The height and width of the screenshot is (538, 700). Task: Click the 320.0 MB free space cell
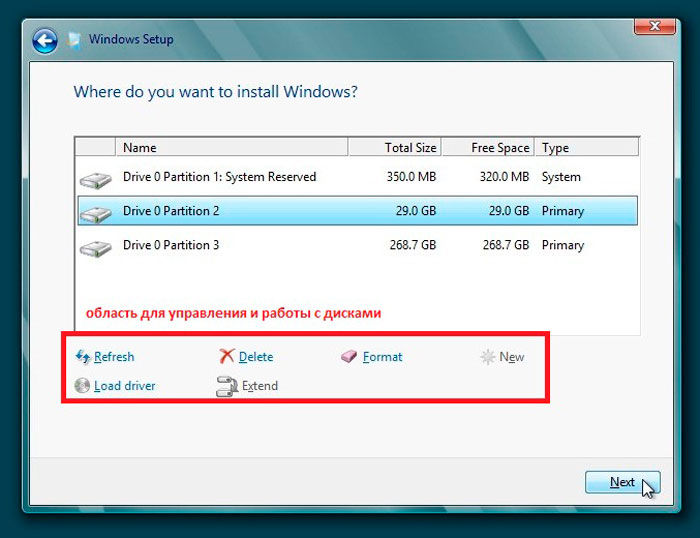coord(504,177)
